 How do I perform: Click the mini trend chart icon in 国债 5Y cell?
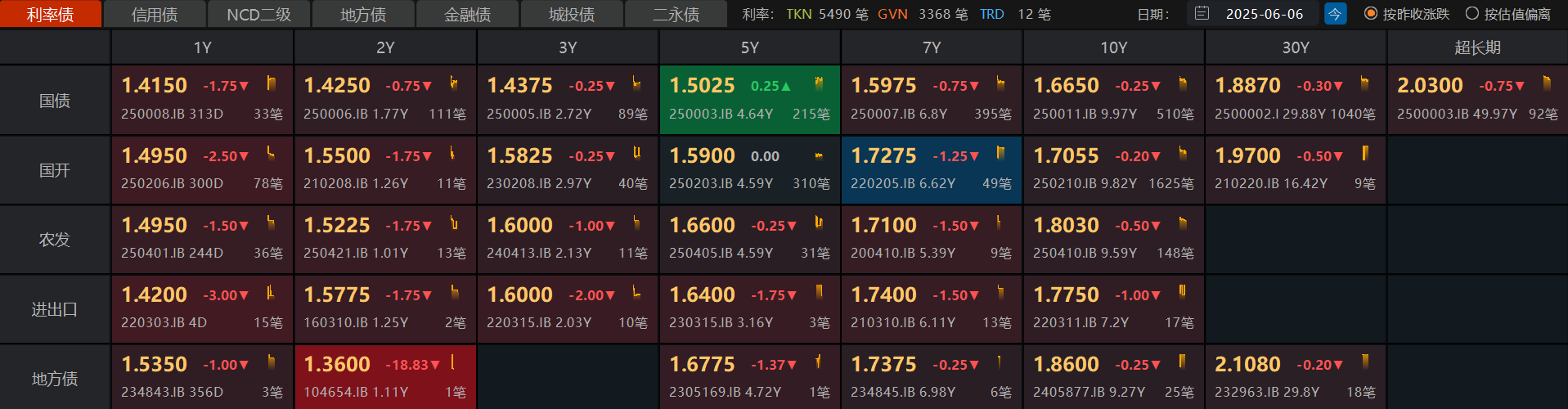(x=818, y=83)
